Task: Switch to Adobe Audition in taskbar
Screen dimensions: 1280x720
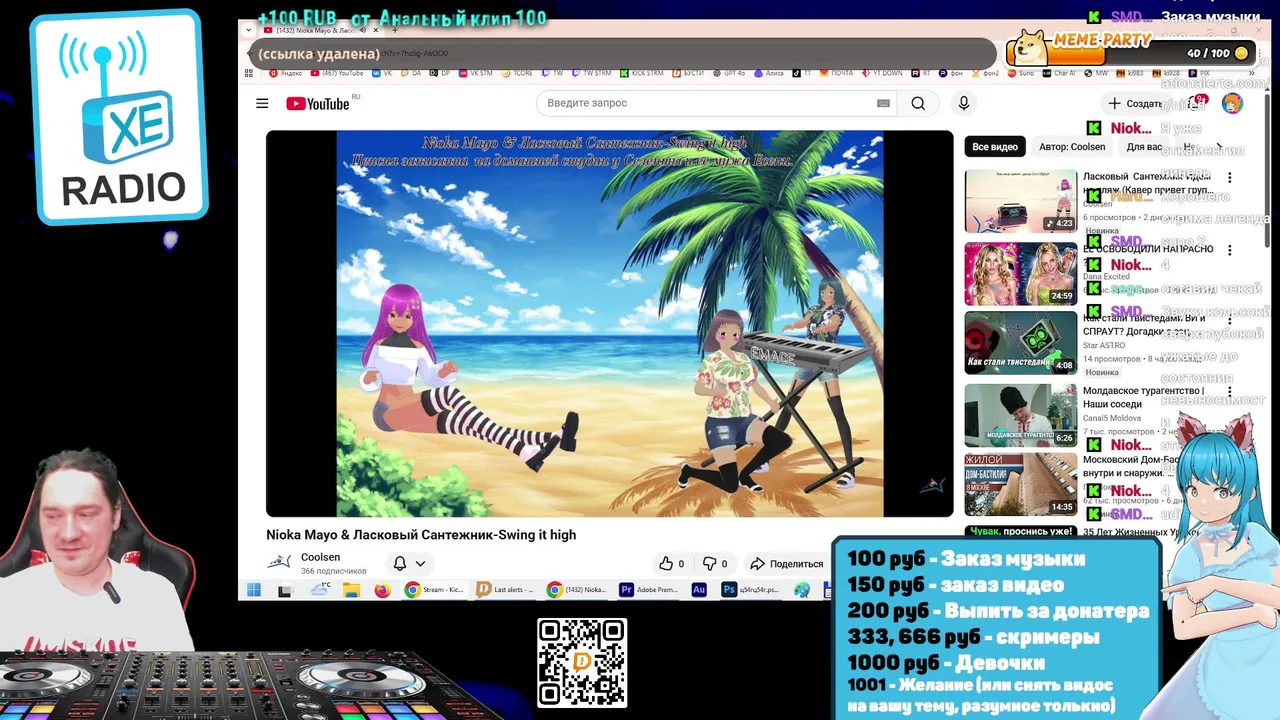Action: coord(699,590)
